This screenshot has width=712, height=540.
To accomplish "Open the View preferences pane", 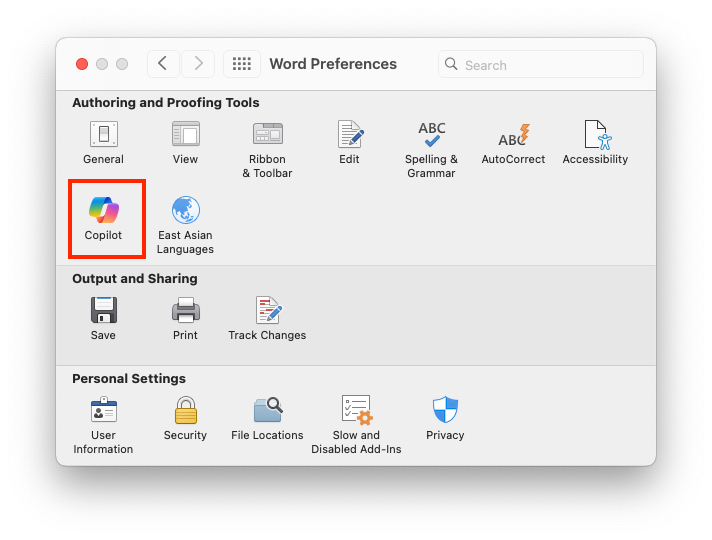I will pyautogui.click(x=185, y=135).
